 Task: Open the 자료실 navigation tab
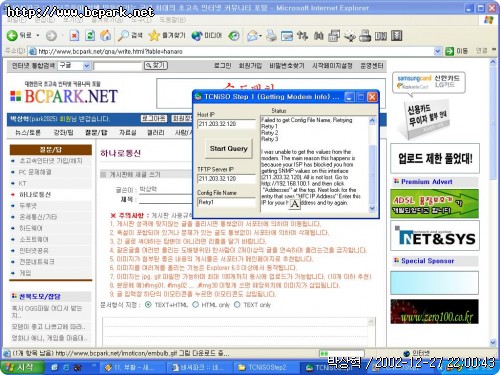click(x=128, y=132)
